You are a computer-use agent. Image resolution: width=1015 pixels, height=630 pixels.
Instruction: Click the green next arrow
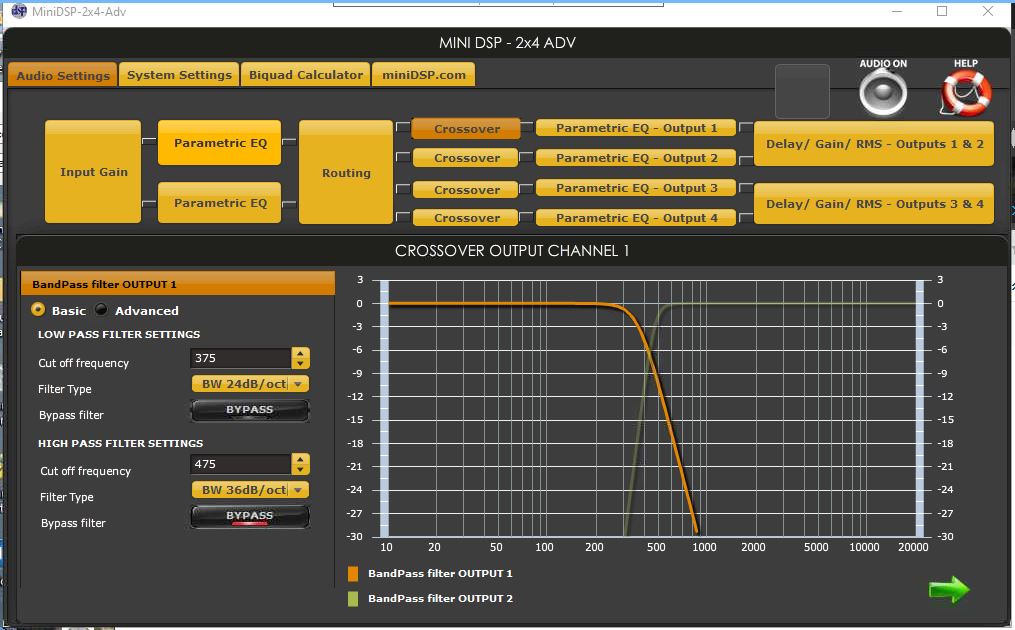pyautogui.click(x=949, y=589)
